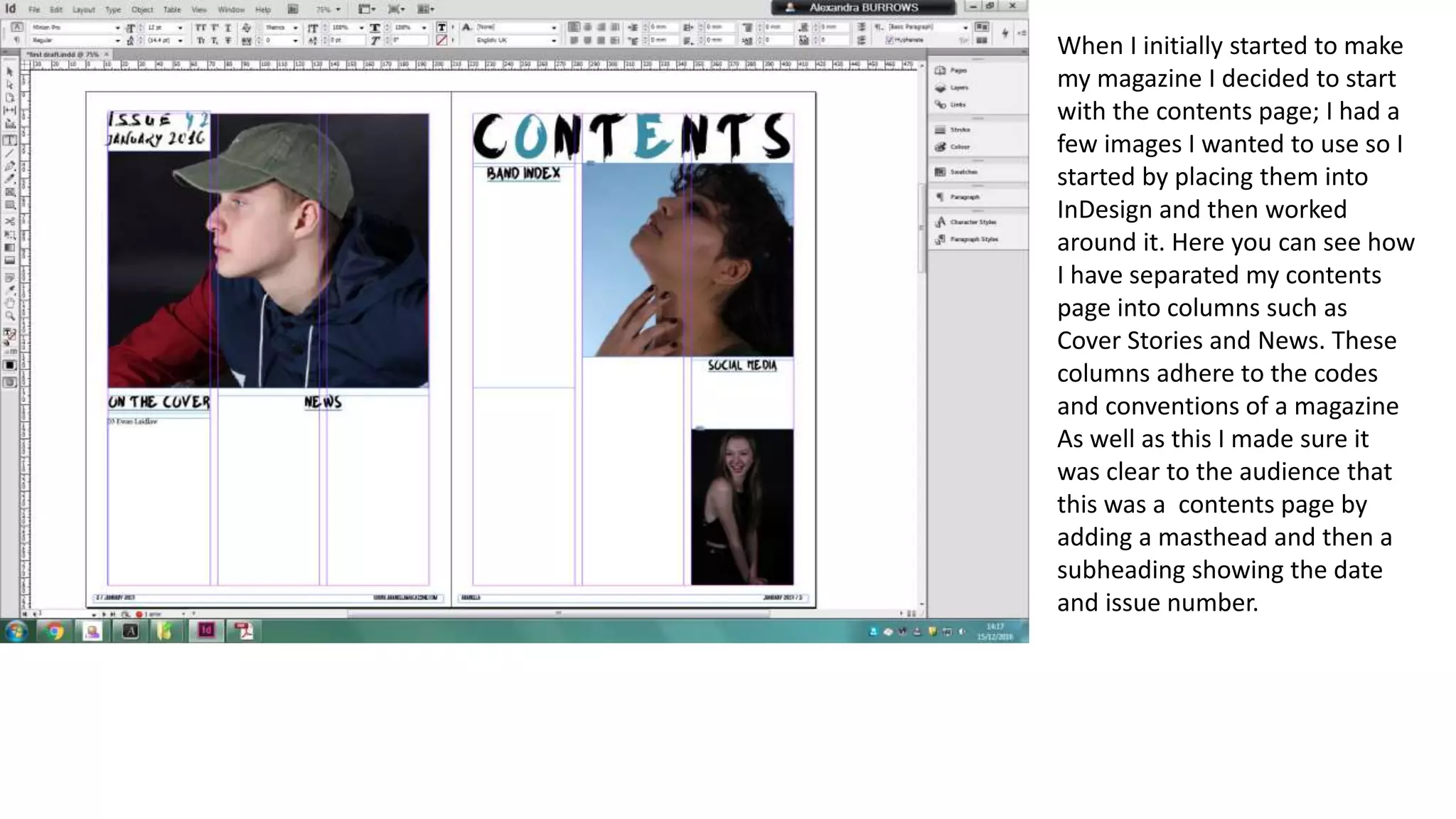The height and width of the screenshot is (819, 1456).
Task: Expand the zoom level 75% dropdown
Action: point(338,10)
